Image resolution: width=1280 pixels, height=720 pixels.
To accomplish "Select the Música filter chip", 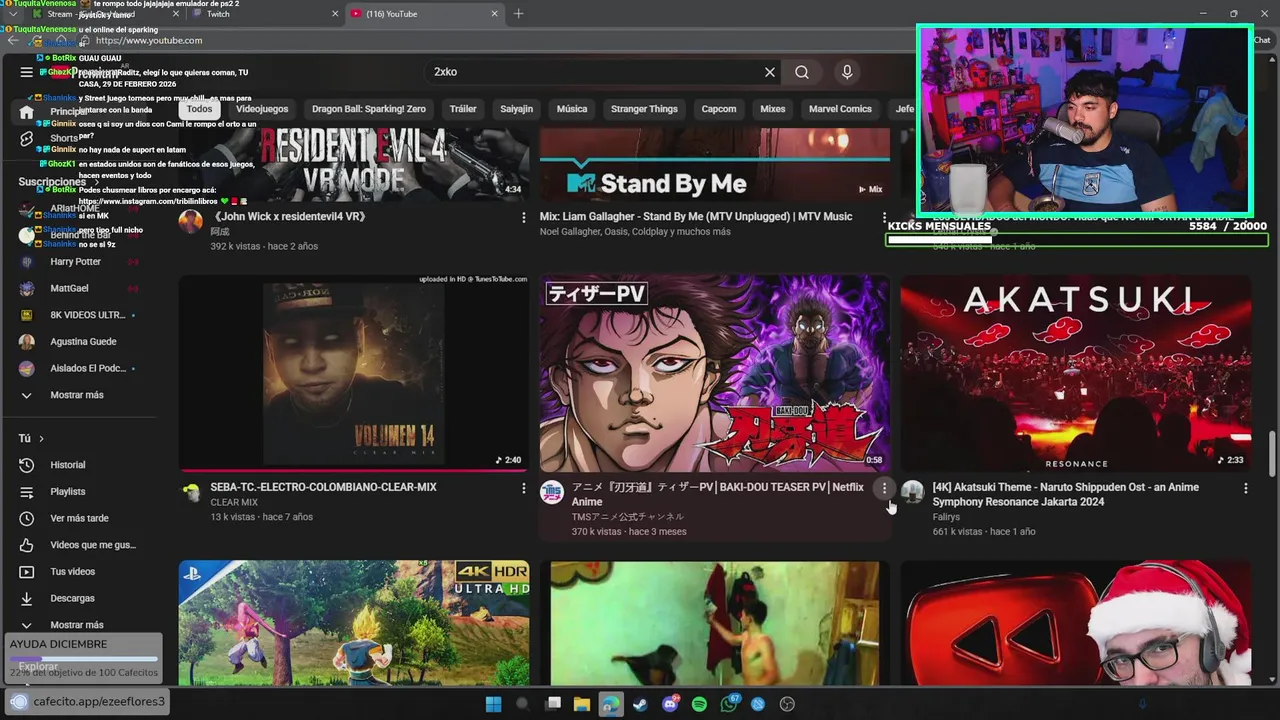I will 572,109.
